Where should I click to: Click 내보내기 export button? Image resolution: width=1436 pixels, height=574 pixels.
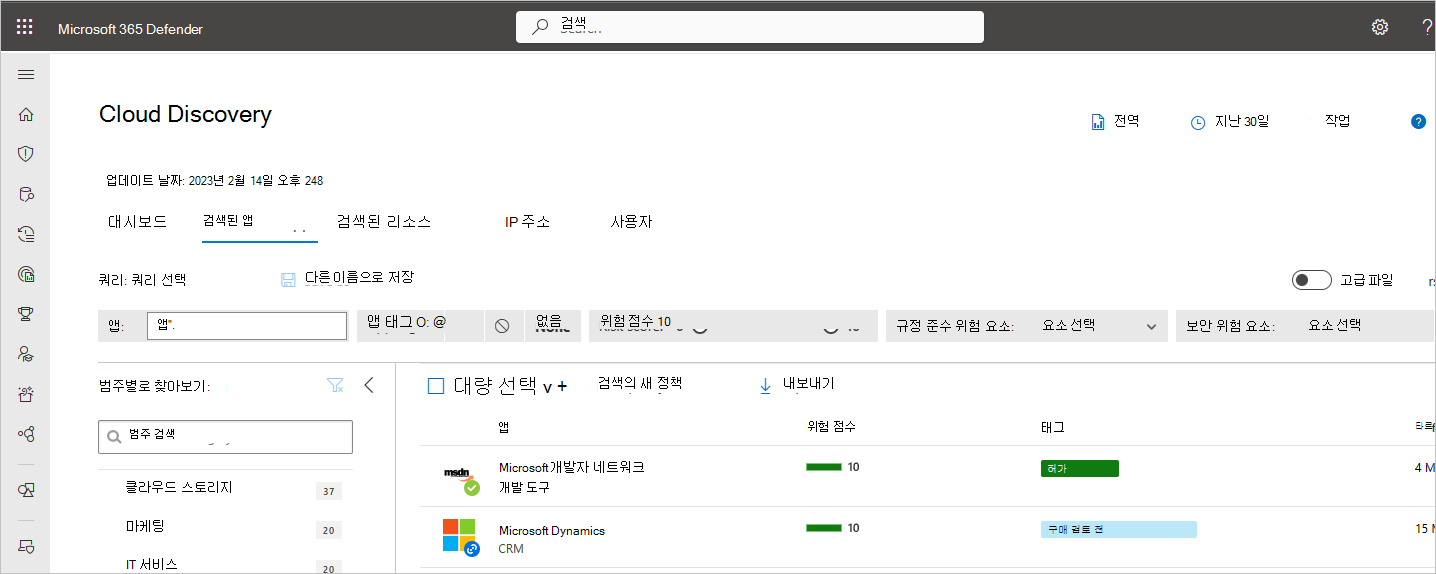[808, 384]
